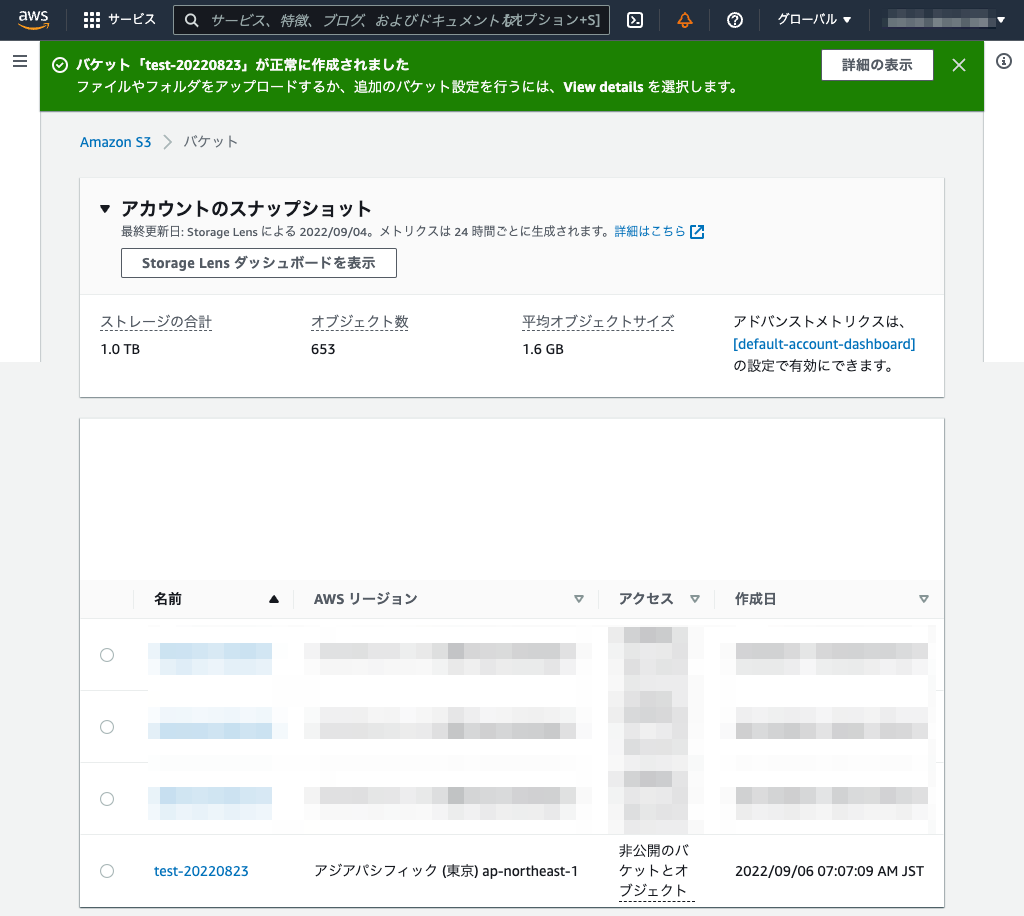Open the info panel icon on right

click(1004, 61)
